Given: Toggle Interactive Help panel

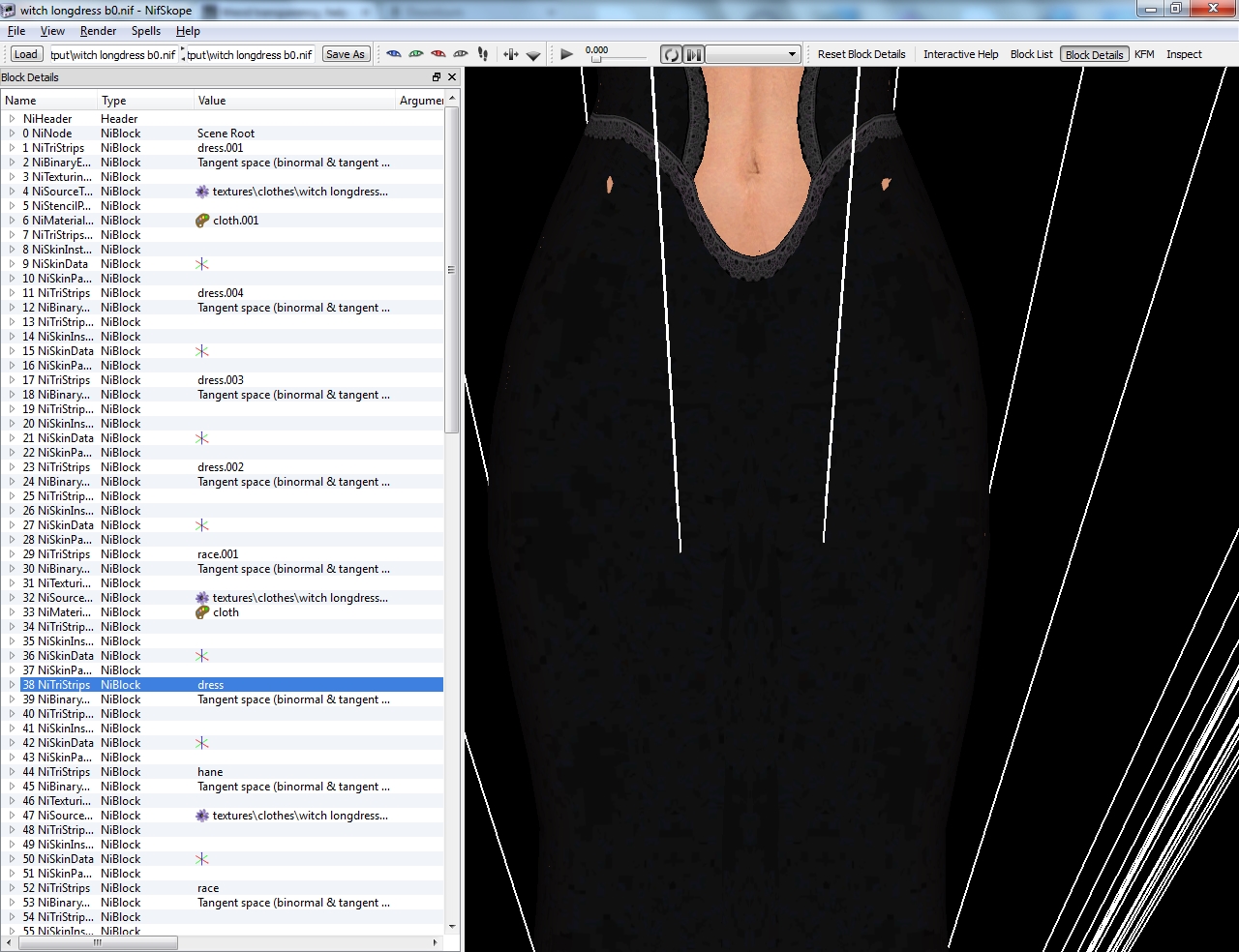Looking at the screenshot, I should pos(960,54).
